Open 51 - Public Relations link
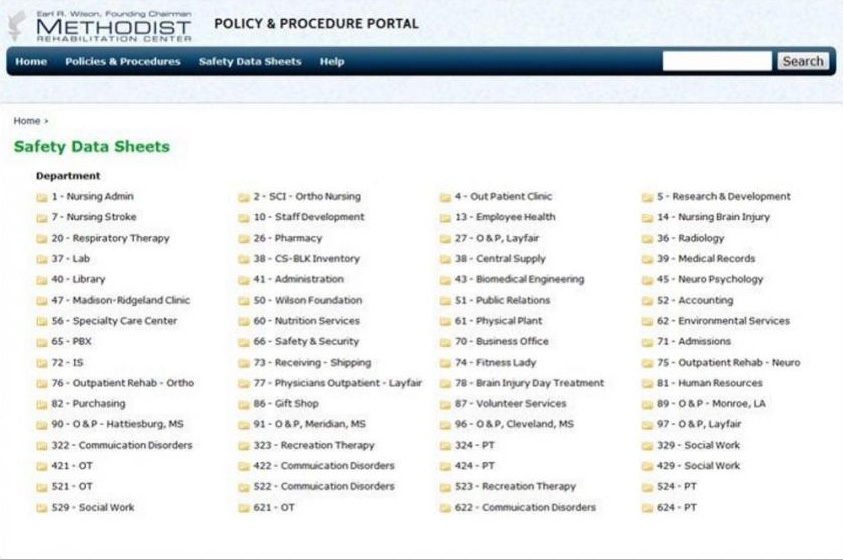This screenshot has width=843, height=560. (503, 300)
